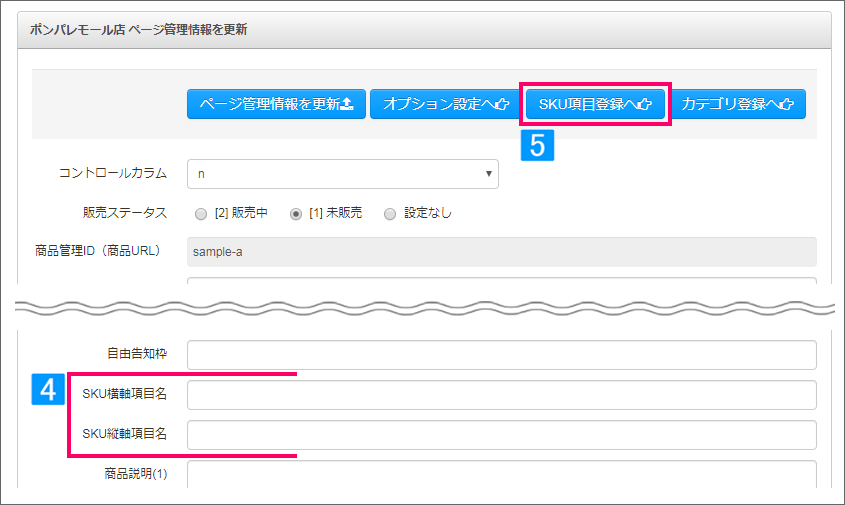Click the ページ管理情報を更新 button text
845x505 pixels.
(x=270, y=103)
